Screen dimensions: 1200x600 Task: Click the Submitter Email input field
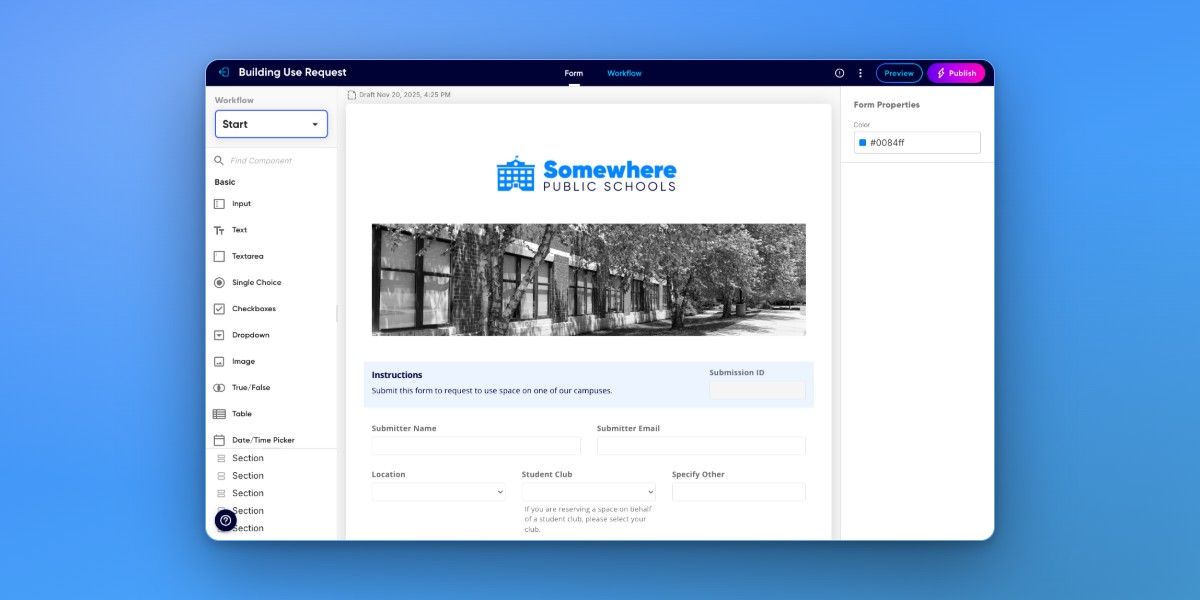coord(701,446)
